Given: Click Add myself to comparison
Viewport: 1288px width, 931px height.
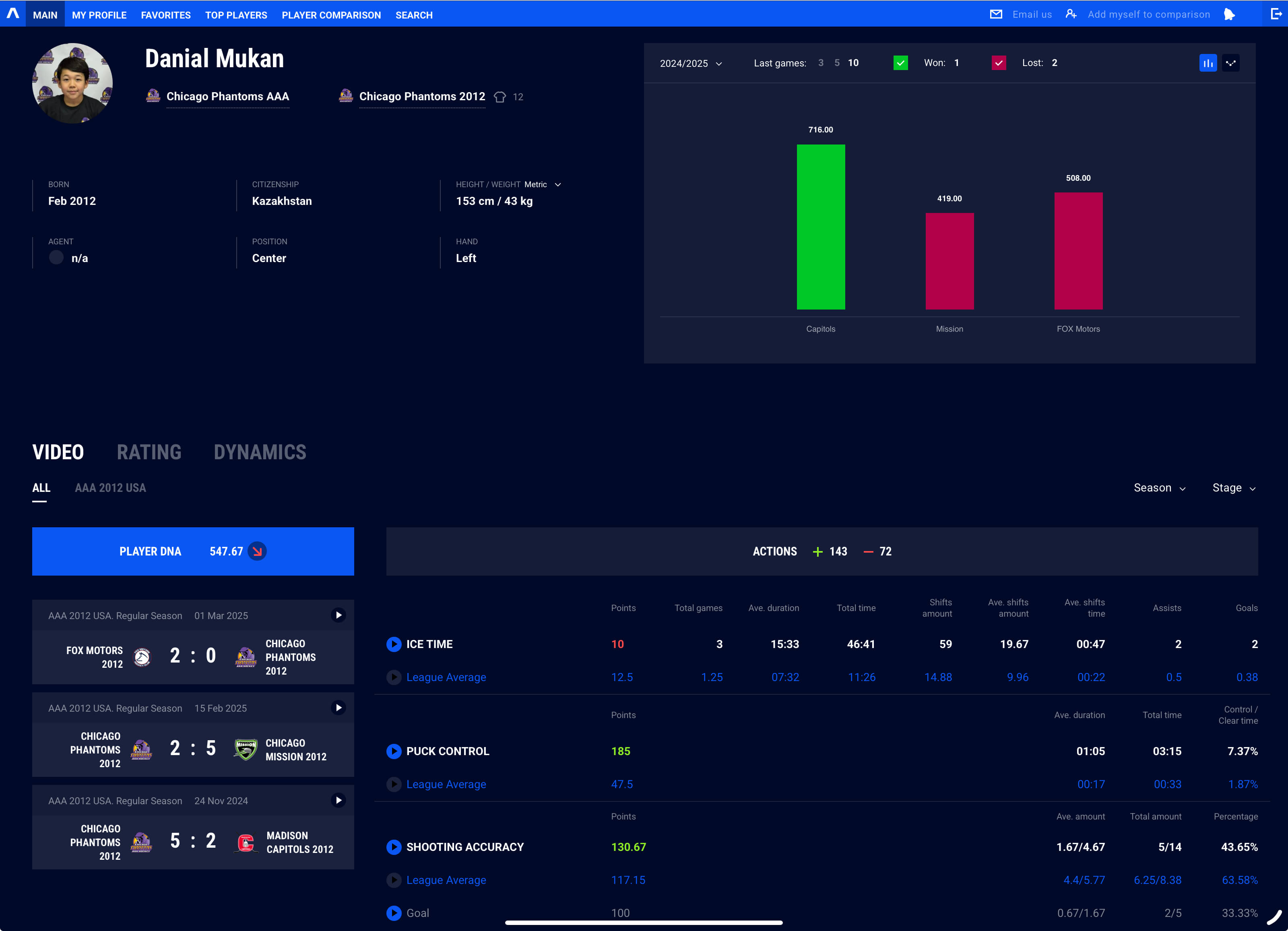Looking at the screenshot, I should tap(1148, 14).
